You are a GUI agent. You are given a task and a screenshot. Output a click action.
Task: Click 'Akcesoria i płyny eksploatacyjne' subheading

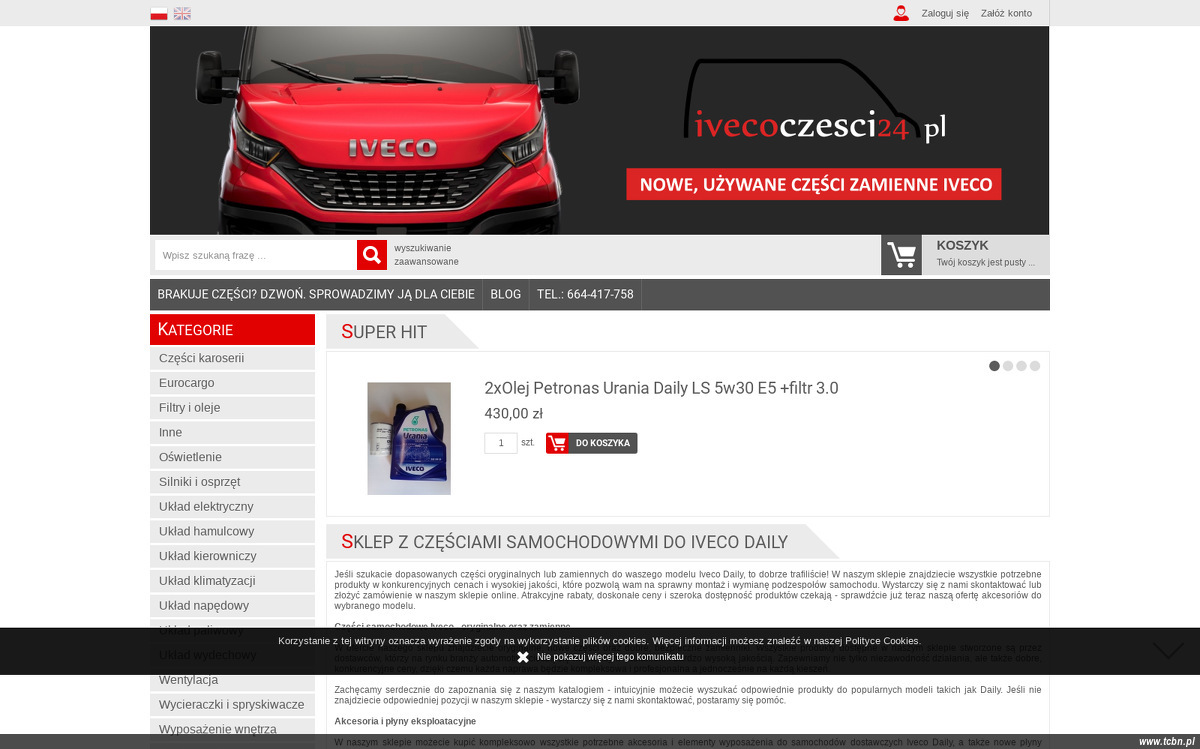point(405,721)
